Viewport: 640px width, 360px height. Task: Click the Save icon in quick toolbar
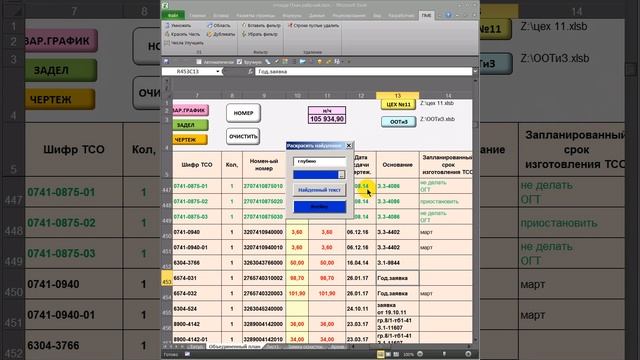pyautogui.click(x=166, y=62)
